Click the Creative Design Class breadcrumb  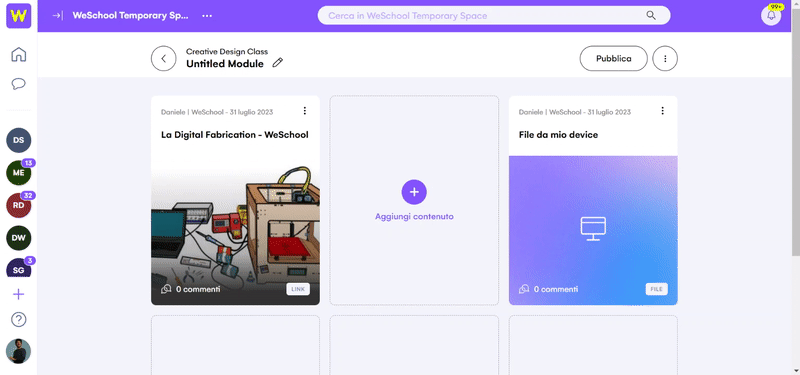point(227,52)
